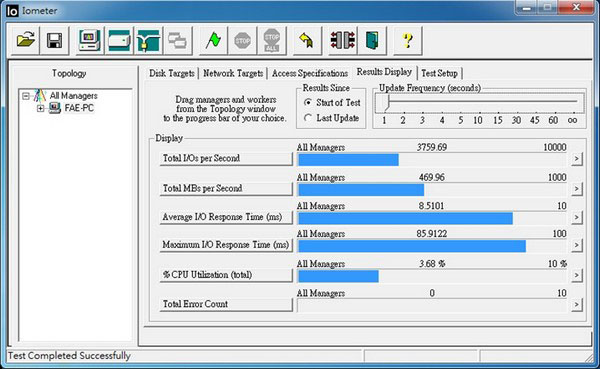
Task: Open help with yellow question mark
Action: click(408, 40)
